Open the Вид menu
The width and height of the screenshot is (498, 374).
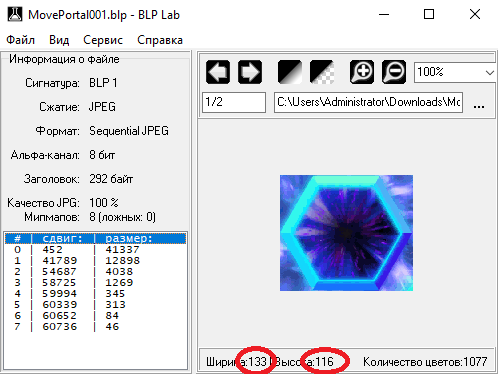tap(59, 40)
